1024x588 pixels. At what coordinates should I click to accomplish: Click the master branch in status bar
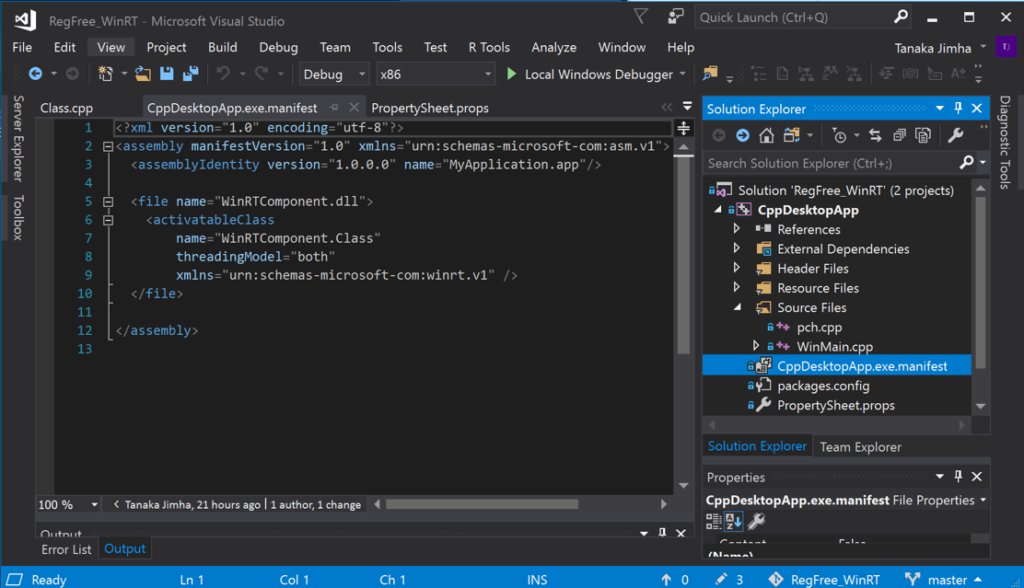pyautogui.click(x=947, y=579)
